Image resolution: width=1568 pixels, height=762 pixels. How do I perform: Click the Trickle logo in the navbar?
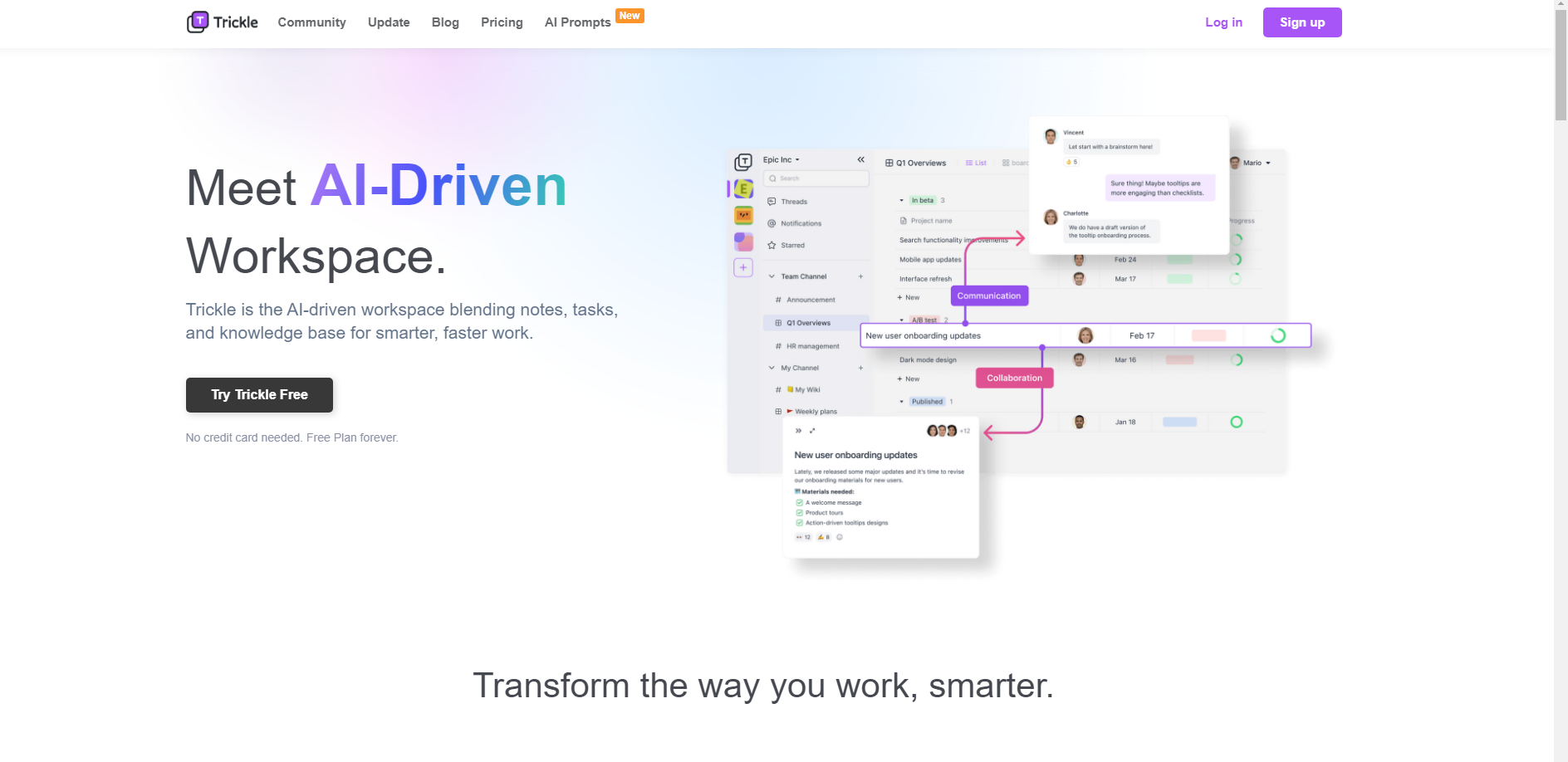tap(223, 22)
